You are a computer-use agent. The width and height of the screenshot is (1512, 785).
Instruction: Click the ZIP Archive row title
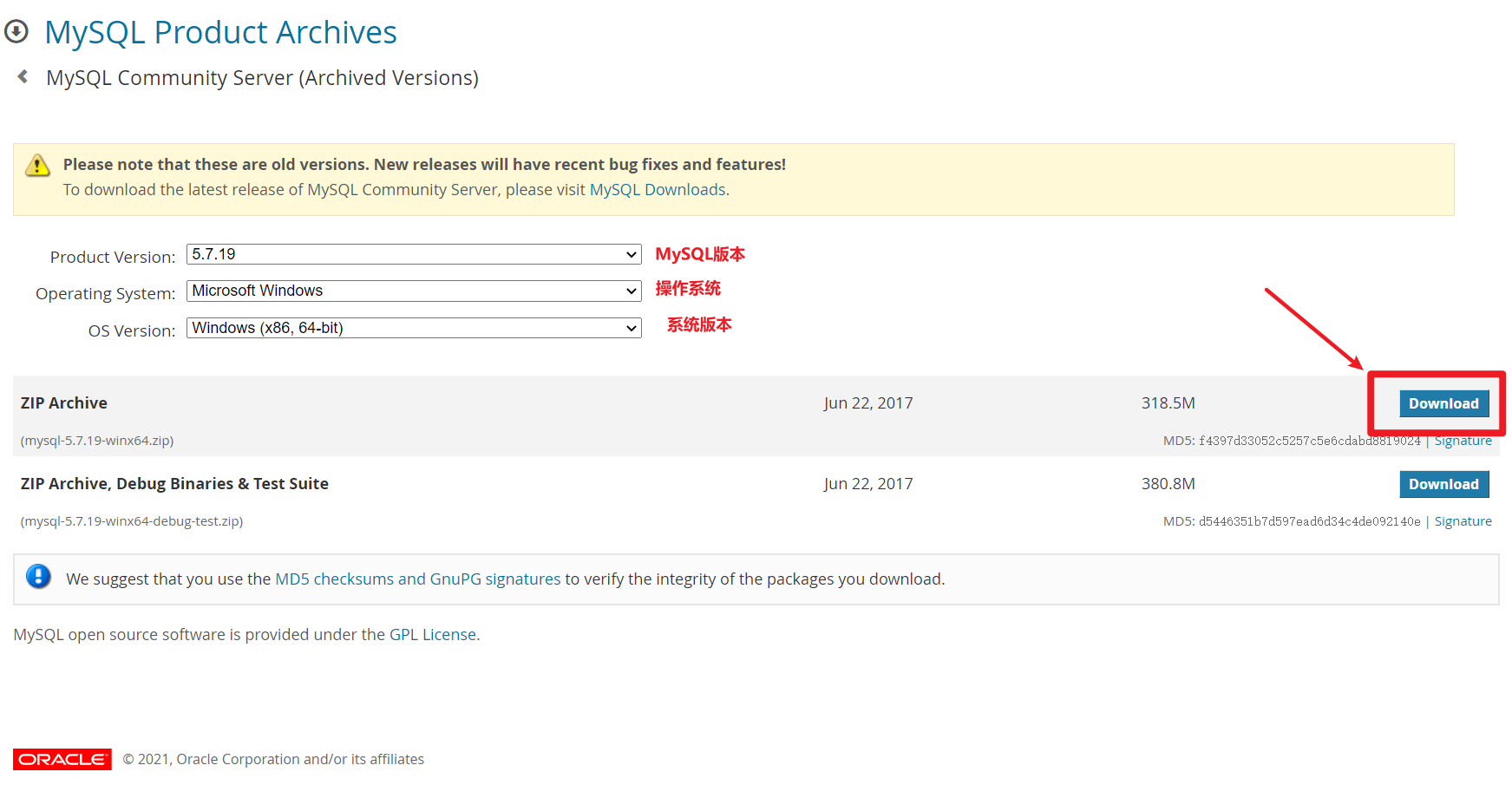tap(64, 402)
